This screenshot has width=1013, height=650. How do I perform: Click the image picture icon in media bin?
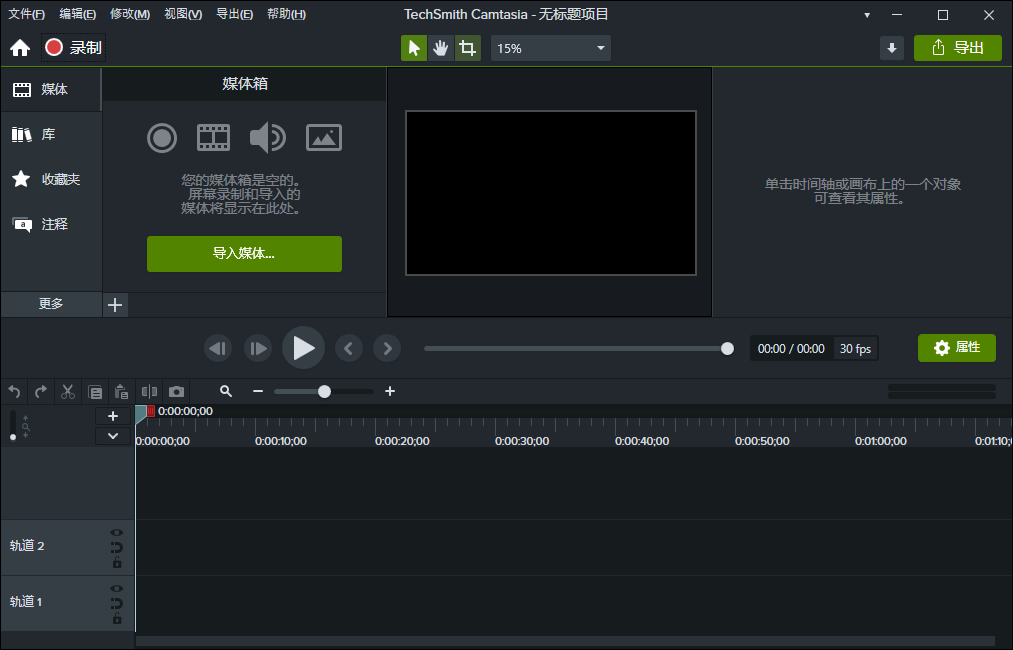324,138
